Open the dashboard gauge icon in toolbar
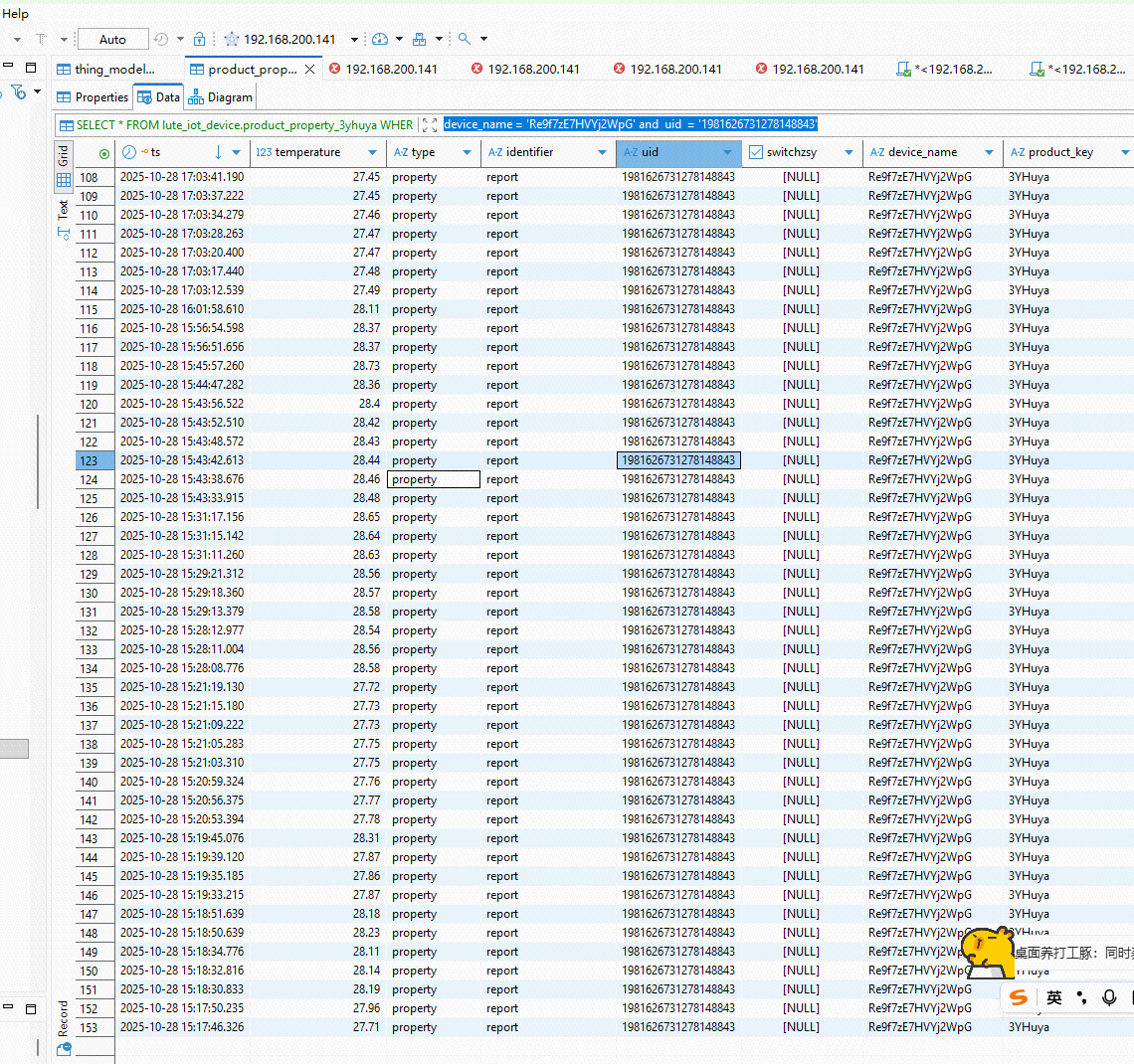Screen dimensions: 1134x1064 (380, 40)
